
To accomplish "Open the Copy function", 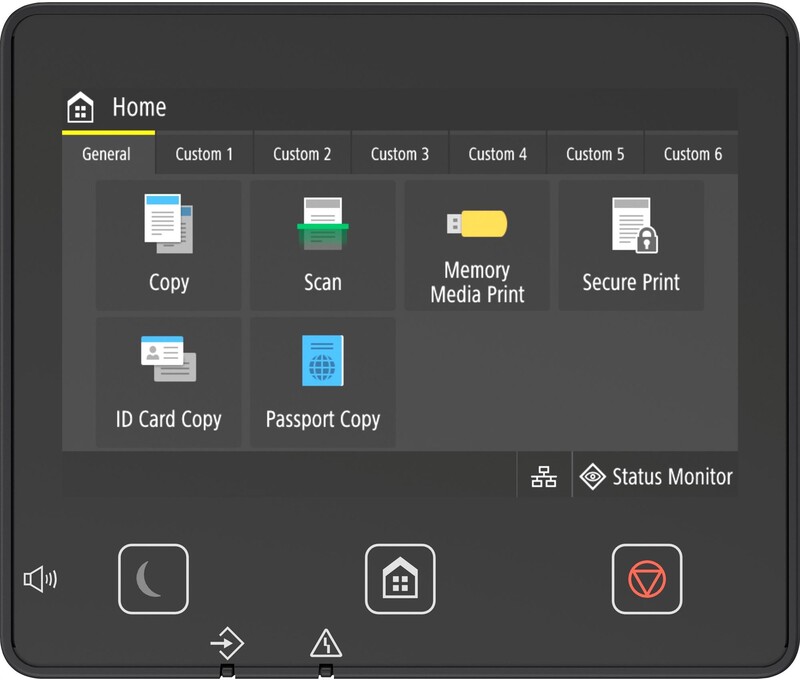I will (168, 245).
